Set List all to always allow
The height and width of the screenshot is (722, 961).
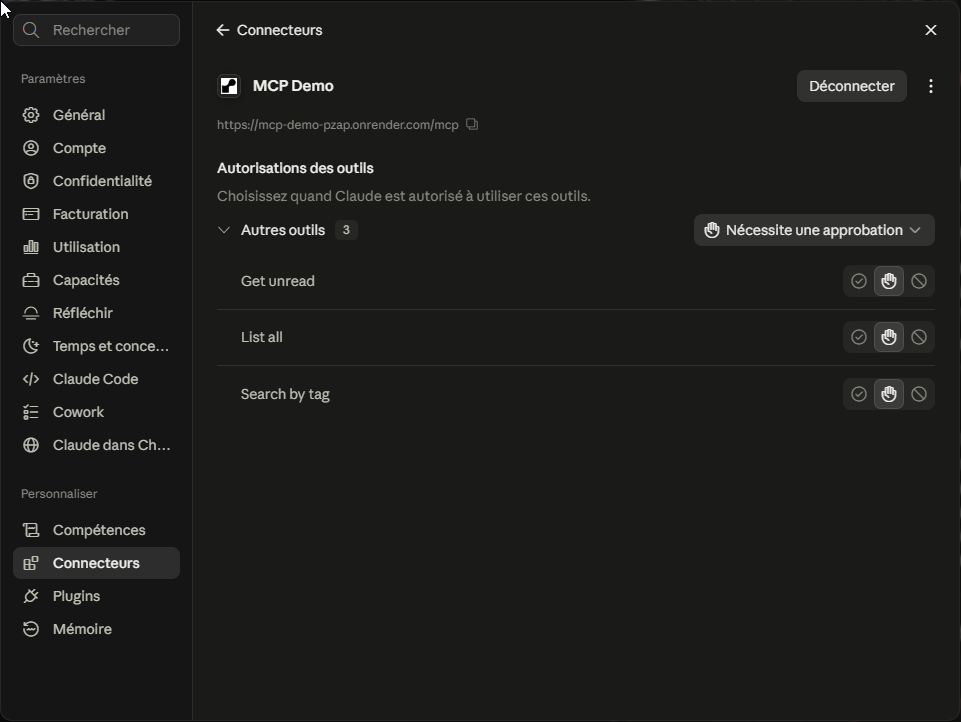[x=859, y=337]
